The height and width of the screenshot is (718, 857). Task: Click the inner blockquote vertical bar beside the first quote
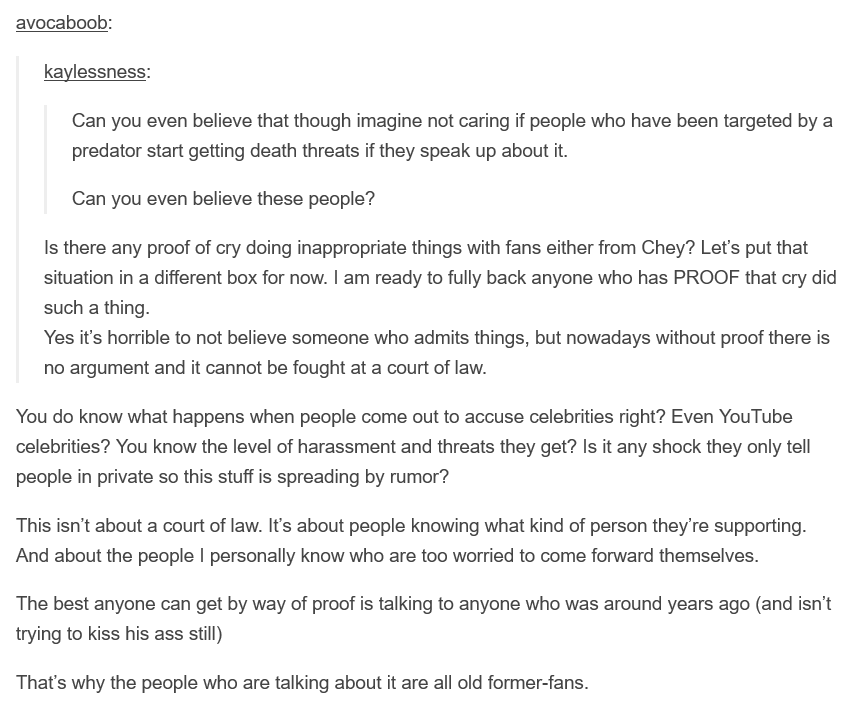tap(45, 159)
